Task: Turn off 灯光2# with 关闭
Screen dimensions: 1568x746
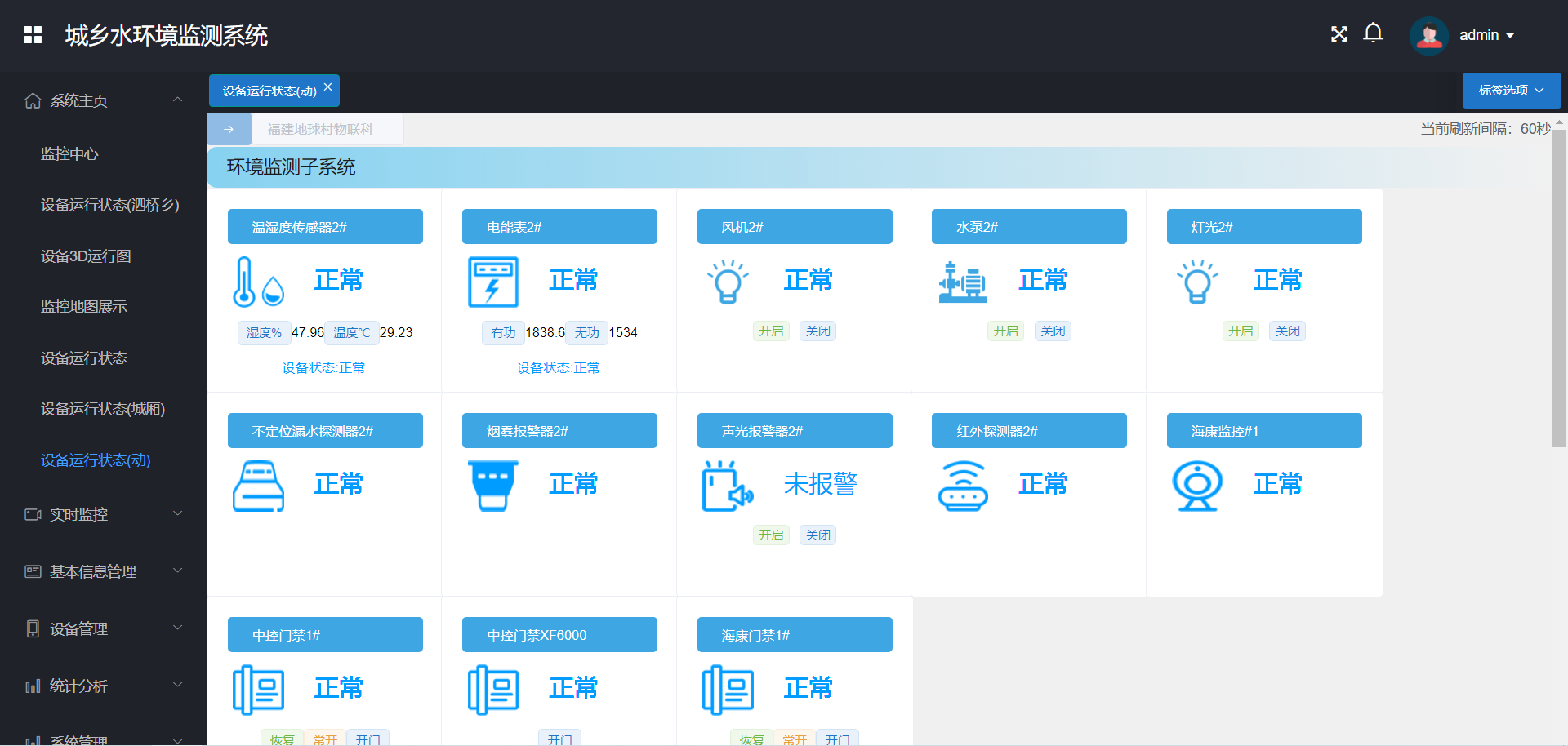Action: tap(1287, 331)
